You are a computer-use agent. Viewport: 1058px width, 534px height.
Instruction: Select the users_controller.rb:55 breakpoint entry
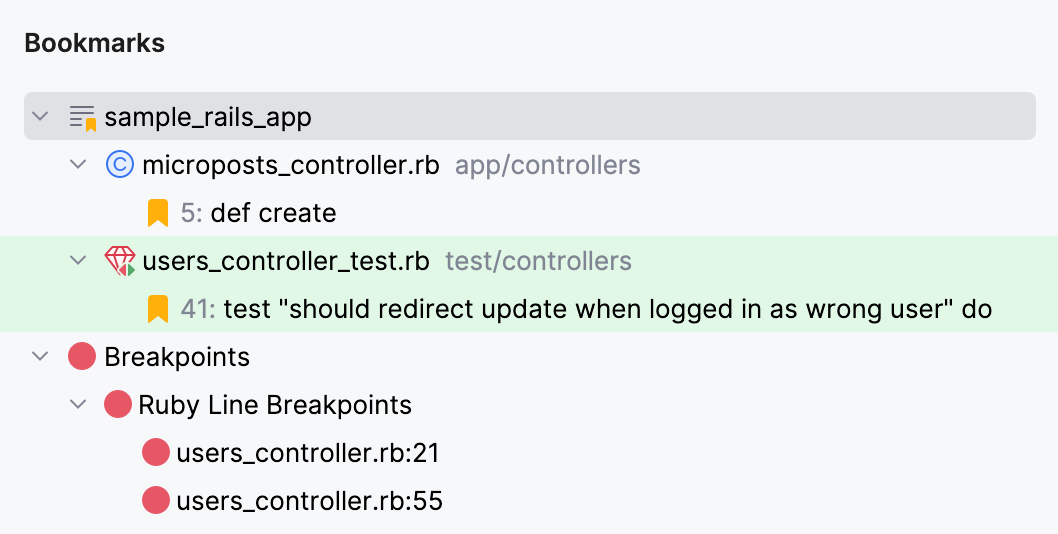click(x=309, y=500)
